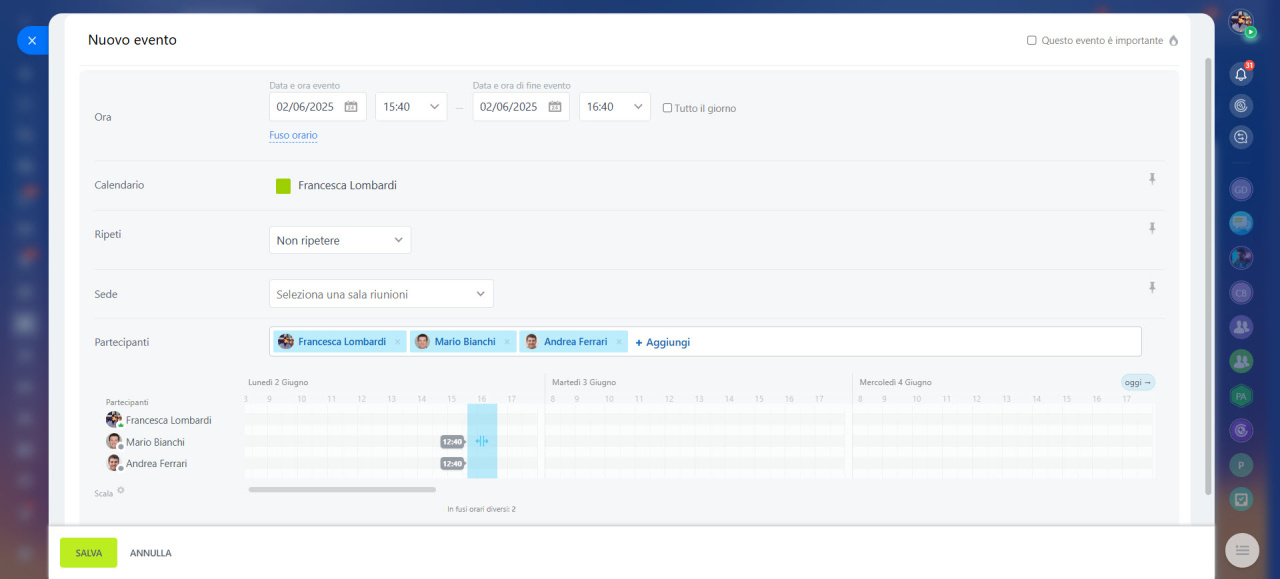The width and height of the screenshot is (1280, 579).
Task: Click the green calendar color swatch
Action: click(x=283, y=185)
